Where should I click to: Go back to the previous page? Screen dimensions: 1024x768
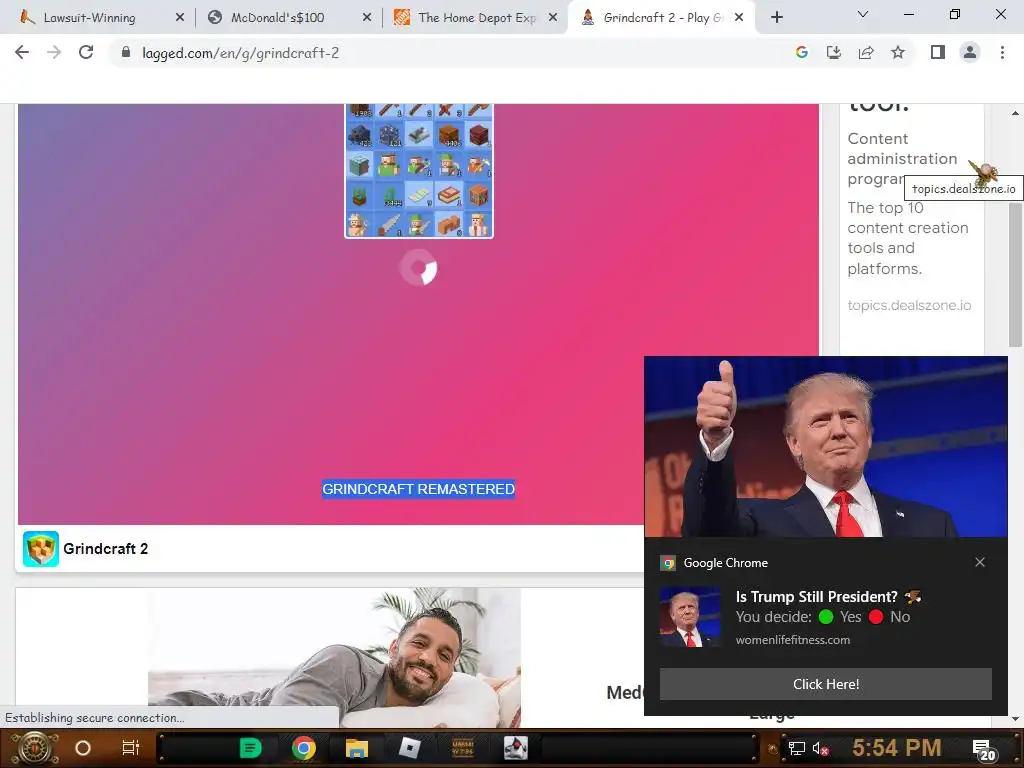(x=22, y=52)
